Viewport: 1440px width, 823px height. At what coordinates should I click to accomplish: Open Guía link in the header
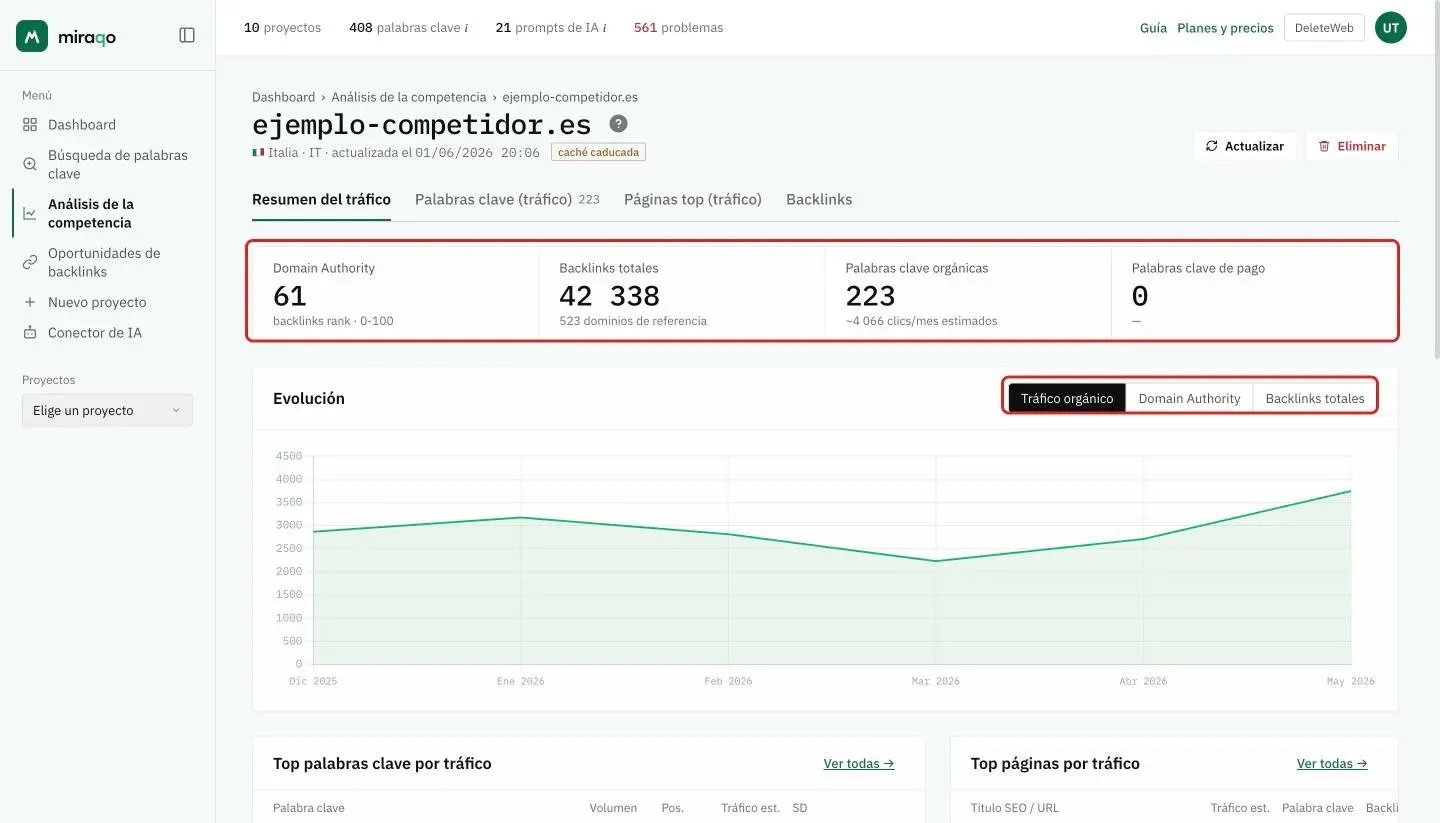1153,28
